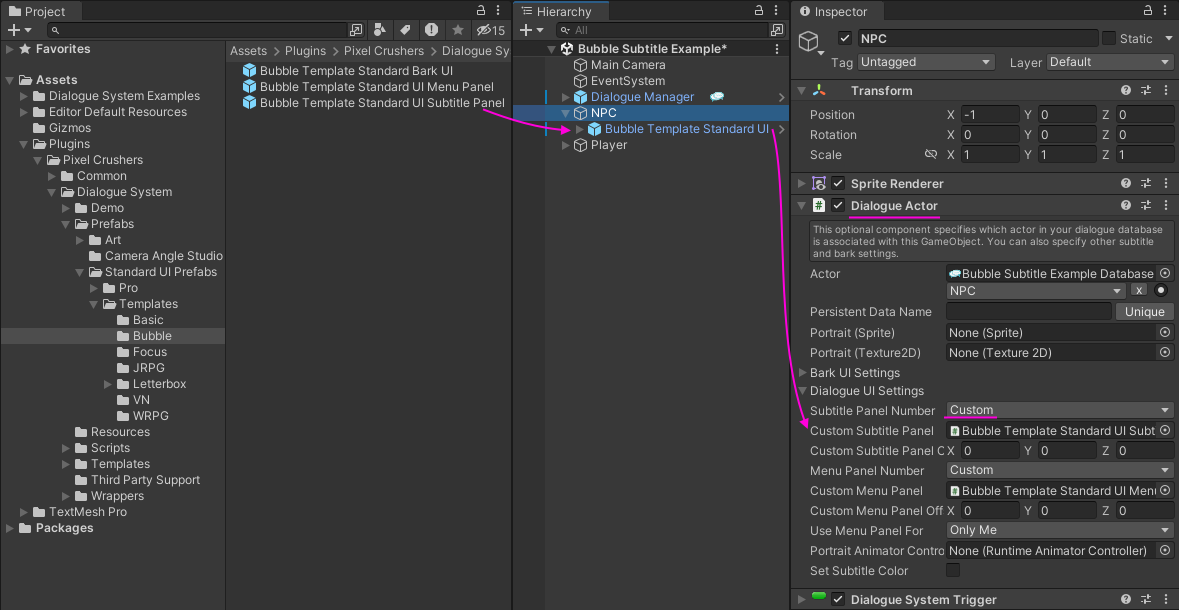Click Plugins in the breadcrumb path
Viewport: 1179px width, 610px height.
click(305, 51)
